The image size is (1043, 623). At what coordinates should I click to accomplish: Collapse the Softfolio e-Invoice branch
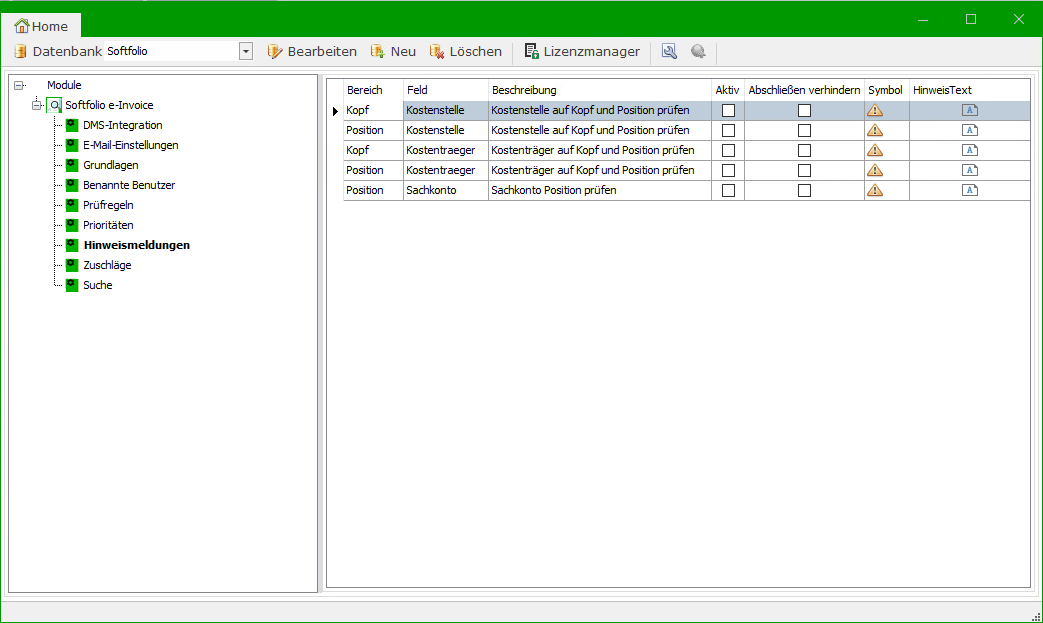tap(36, 105)
